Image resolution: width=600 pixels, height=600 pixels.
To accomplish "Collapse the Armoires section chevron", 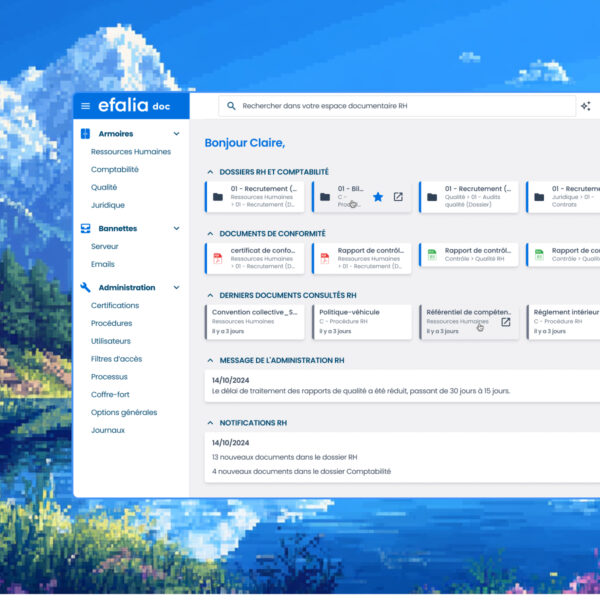I will (x=176, y=134).
